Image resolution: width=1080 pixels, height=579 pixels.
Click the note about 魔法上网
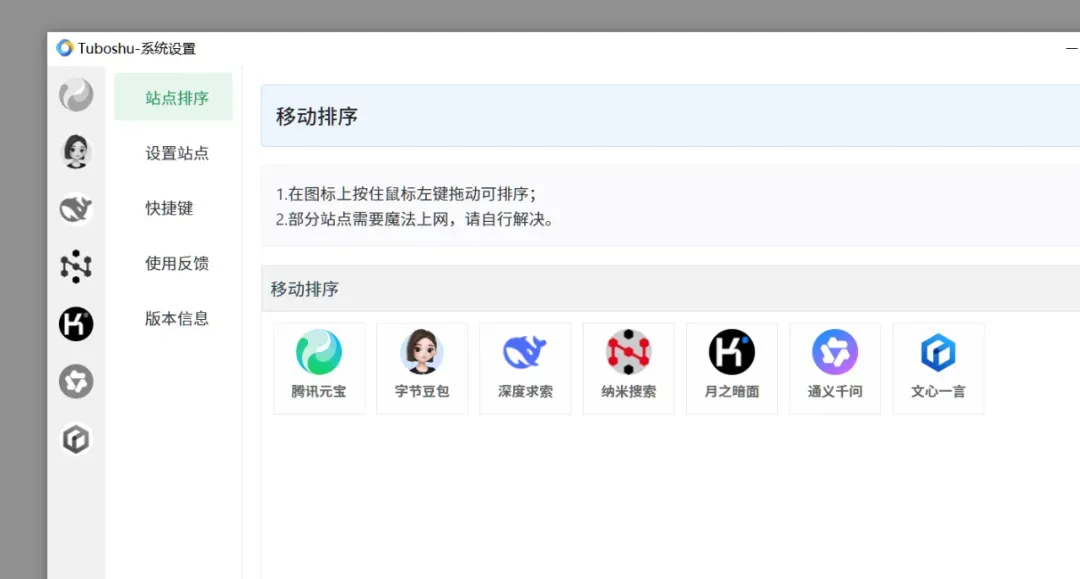415,220
